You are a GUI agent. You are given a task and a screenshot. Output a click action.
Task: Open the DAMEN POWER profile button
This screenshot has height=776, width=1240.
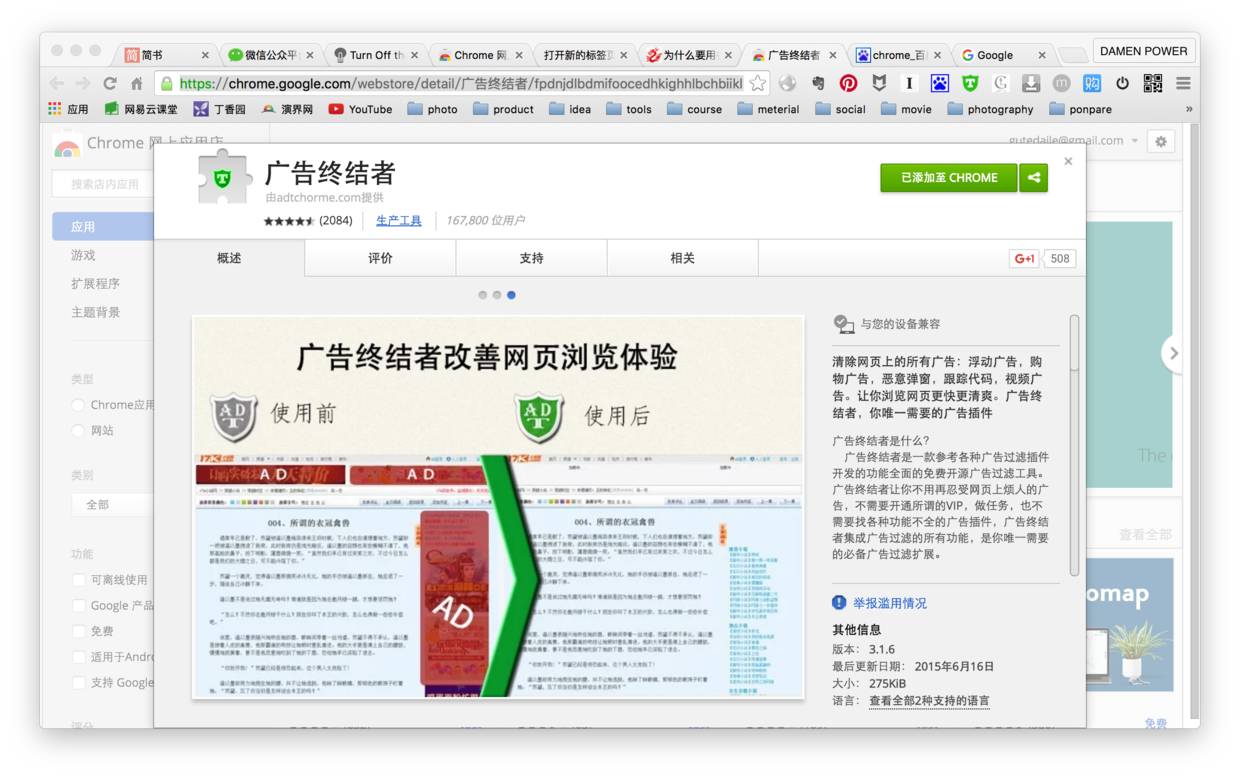click(1143, 51)
